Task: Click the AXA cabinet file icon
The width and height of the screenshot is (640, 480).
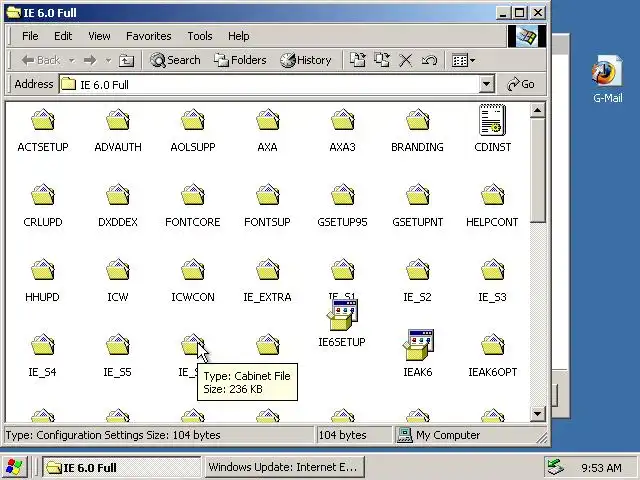Action: 268,120
